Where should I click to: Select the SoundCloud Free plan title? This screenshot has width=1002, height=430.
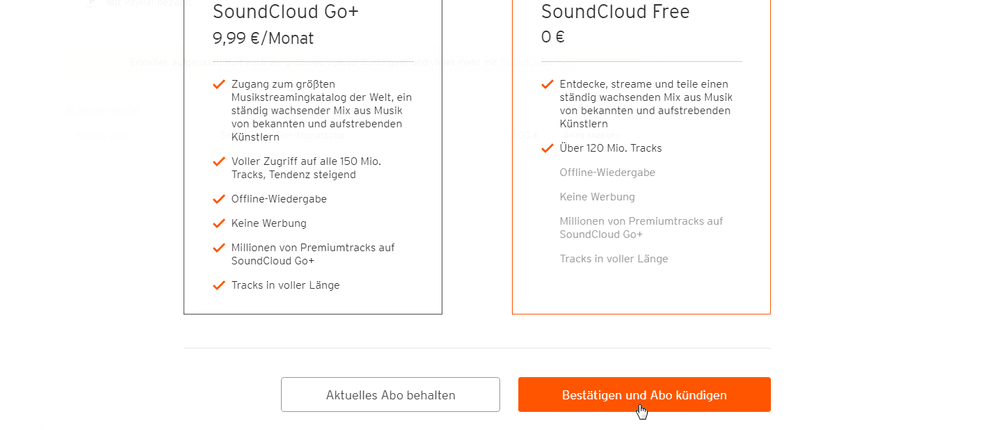tap(615, 12)
